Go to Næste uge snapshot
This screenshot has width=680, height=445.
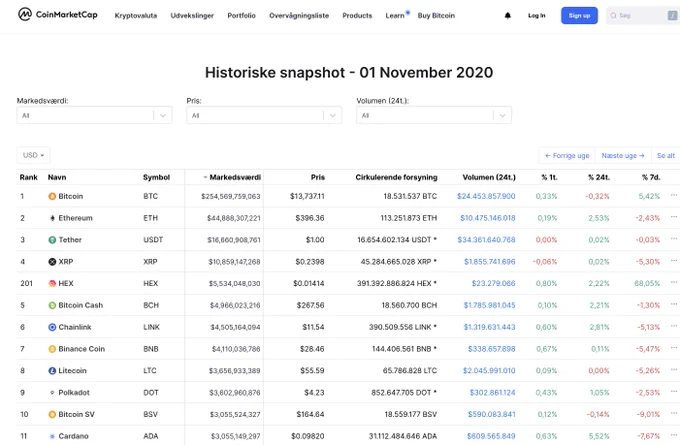click(x=623, y=156)
